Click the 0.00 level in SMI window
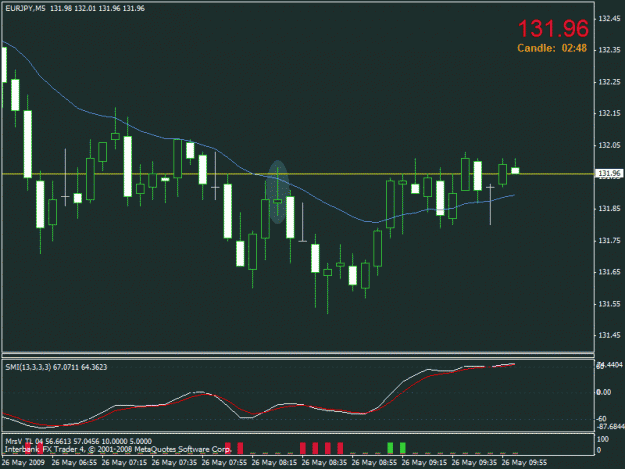This screenshot has width=625, height=469. click(603, 392)
